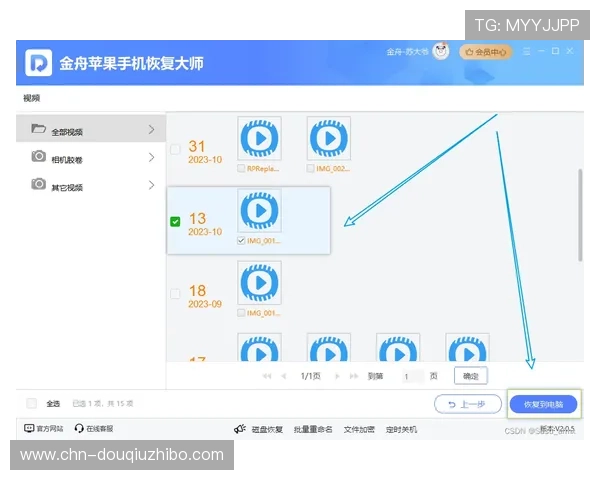Go to the last page arrow icon
This screenshot has height=480, width=600.
[x=354, y=376]
